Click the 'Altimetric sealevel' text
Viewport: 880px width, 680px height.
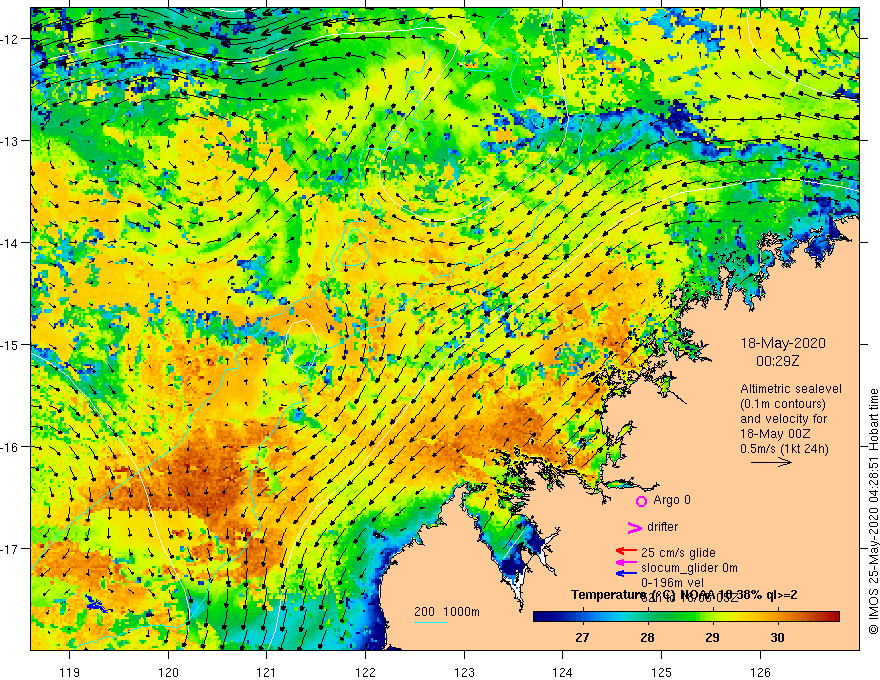tap(791, 389)
